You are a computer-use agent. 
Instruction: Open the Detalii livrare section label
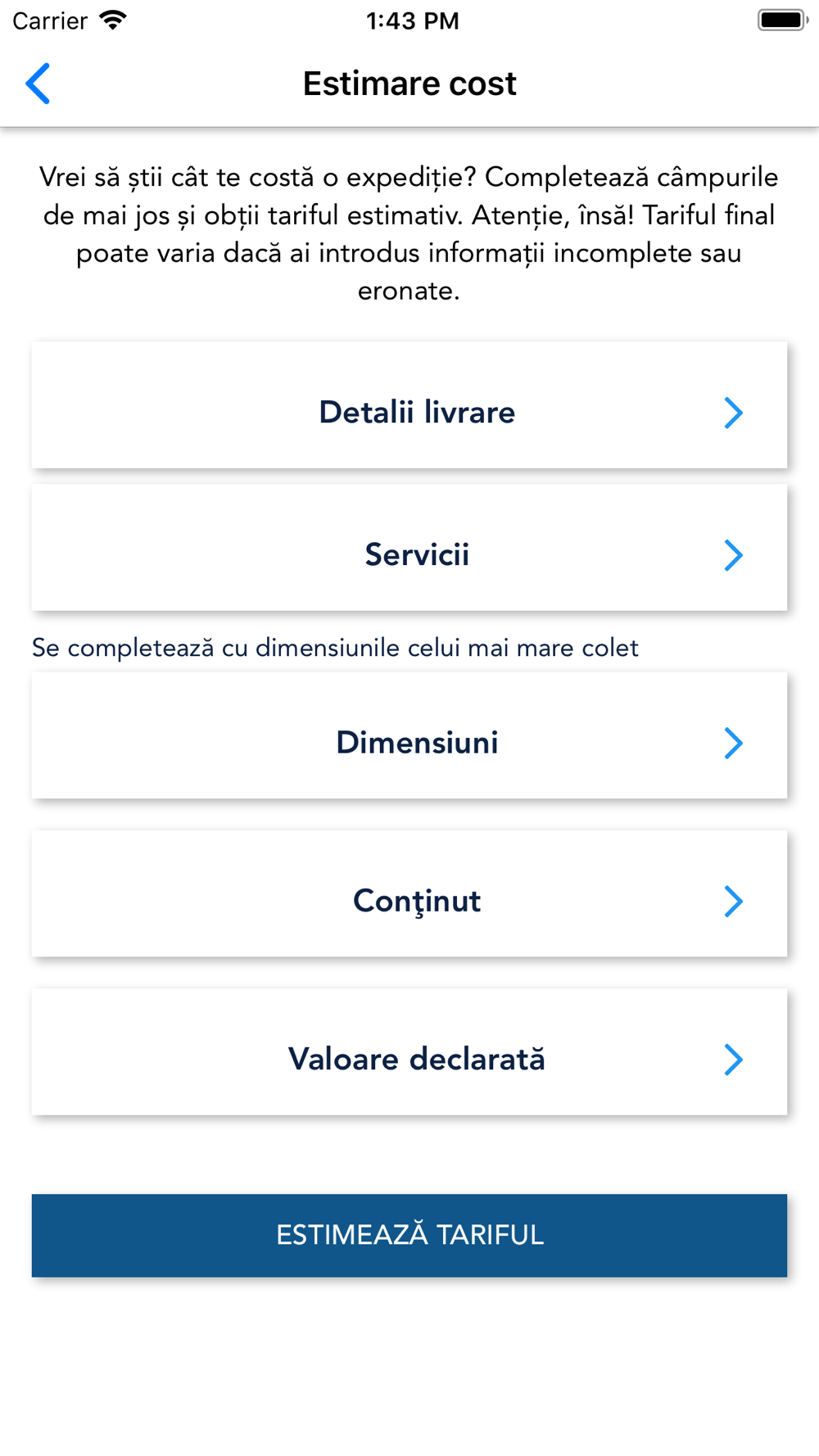(417, 412)
